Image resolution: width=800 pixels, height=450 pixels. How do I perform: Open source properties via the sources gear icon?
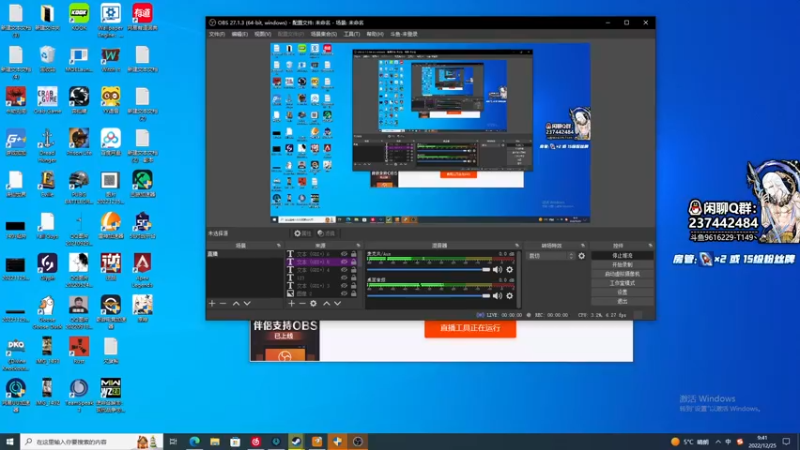coord(313,304)
